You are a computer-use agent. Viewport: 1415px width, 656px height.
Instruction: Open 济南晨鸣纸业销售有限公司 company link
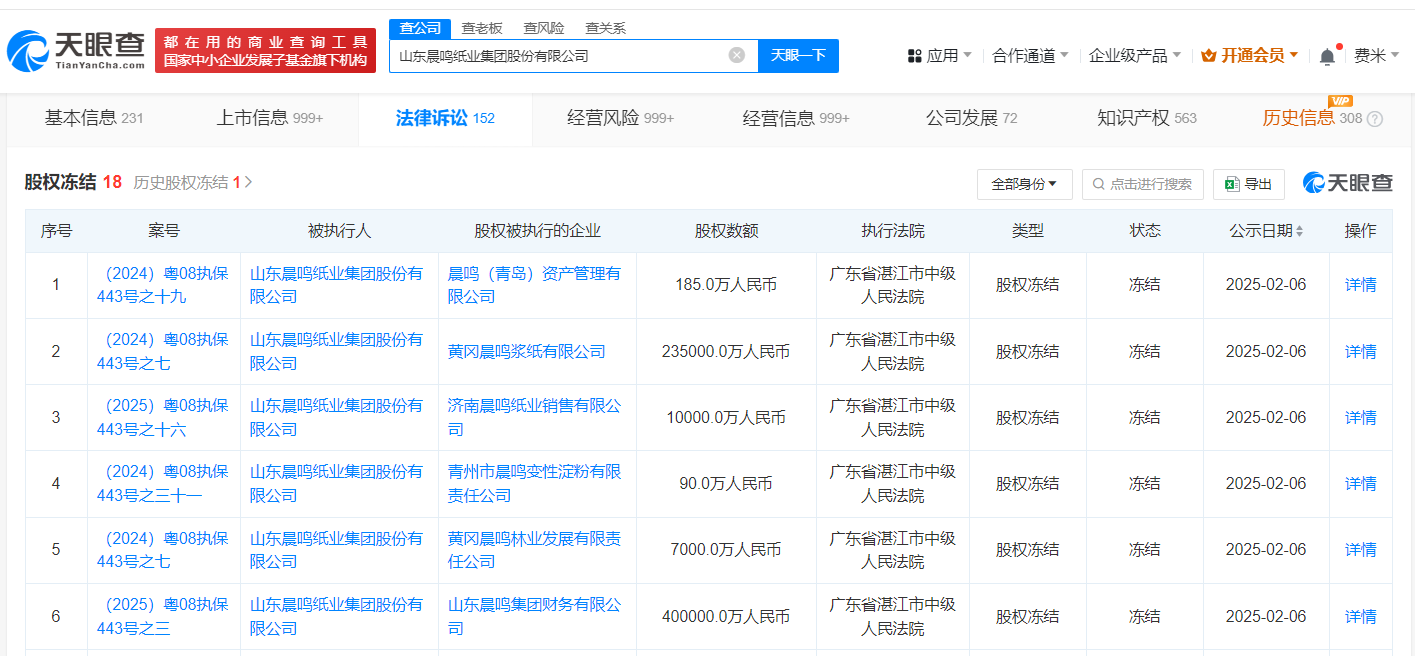(x=535, y=417)
